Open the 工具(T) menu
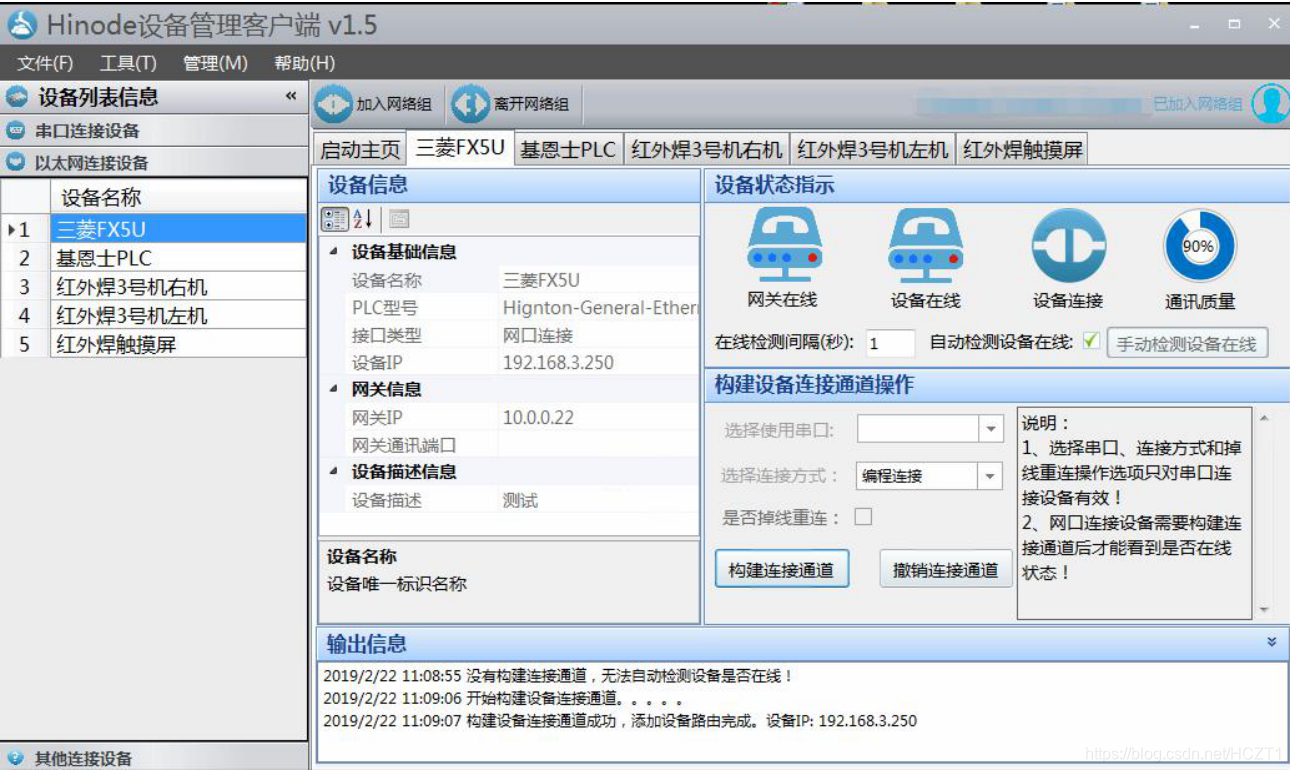The height and width of the screenshot is (772, 1290). pyautogui.click(x=128, y=63)
